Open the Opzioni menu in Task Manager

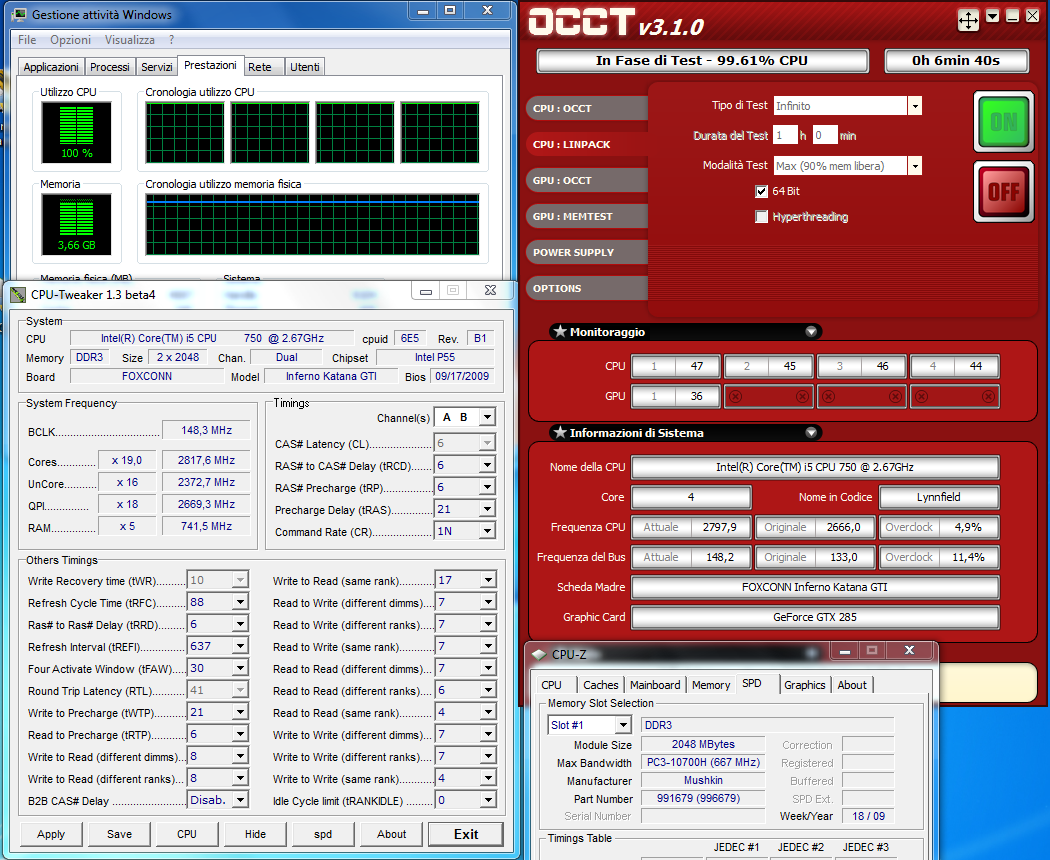(x=70, y=40)
